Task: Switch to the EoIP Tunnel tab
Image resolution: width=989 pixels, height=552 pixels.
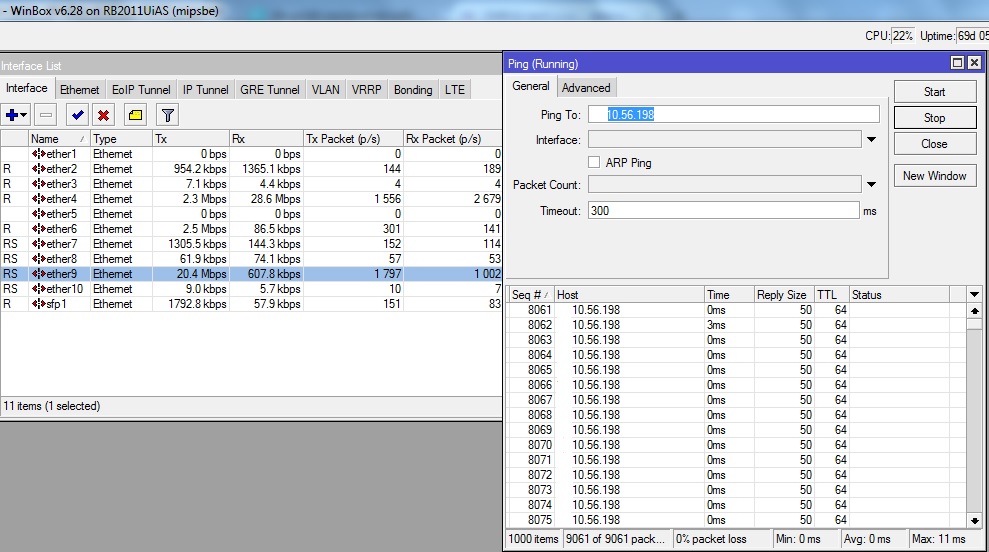Action: (x=141, y=89)
